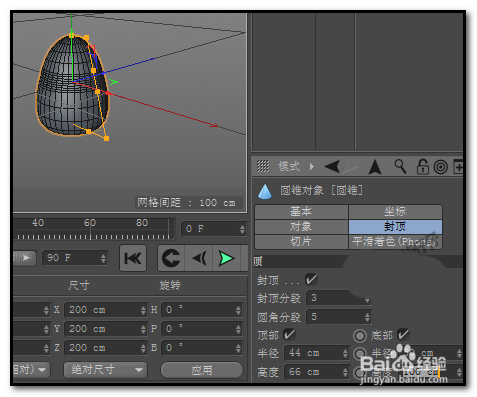Adjust the 0 F frame stepper
Viewport: 477px width, 397px height.
tap(242, 229)
